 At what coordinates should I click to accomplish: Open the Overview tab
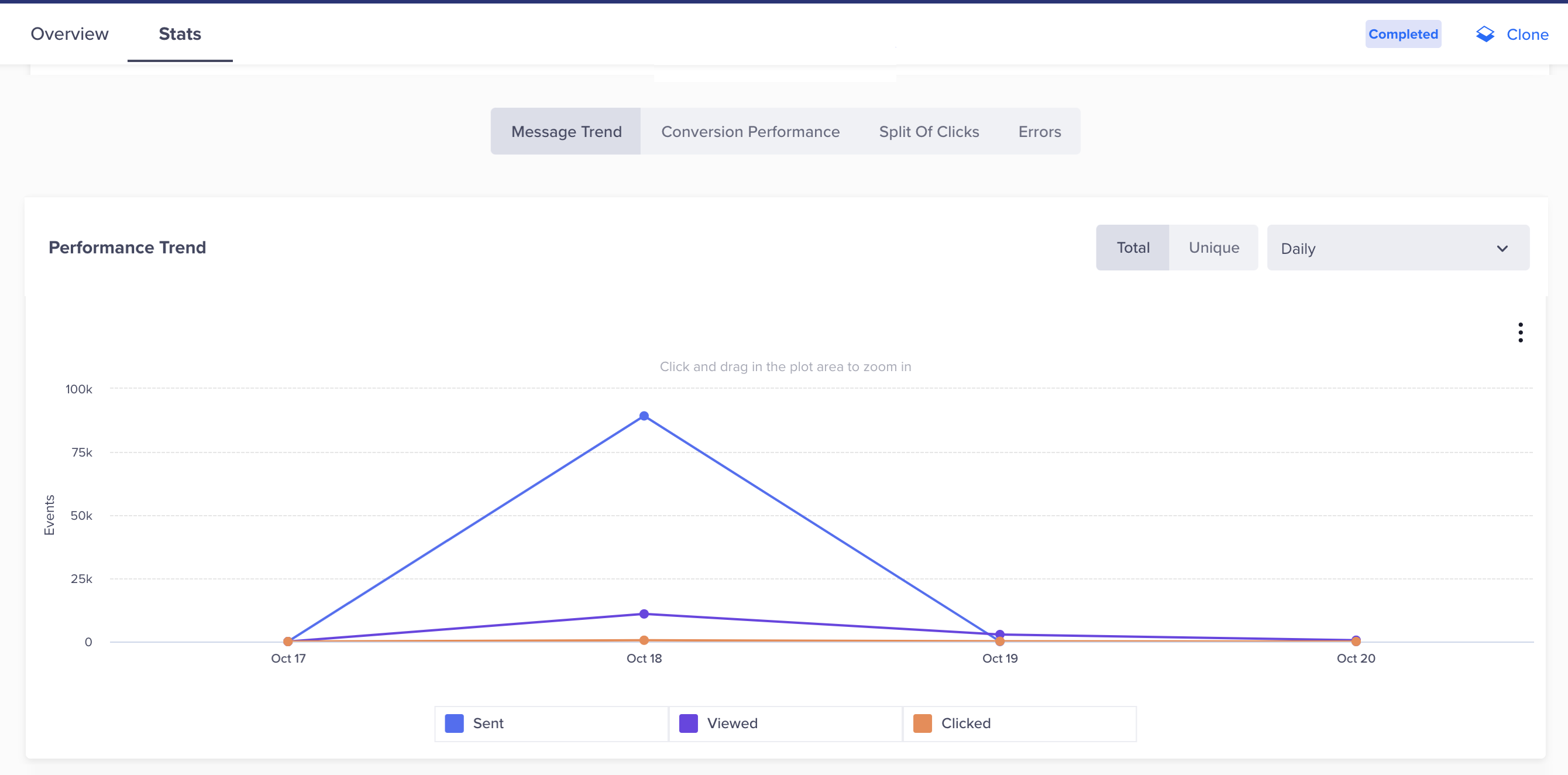tap(70, 34)
